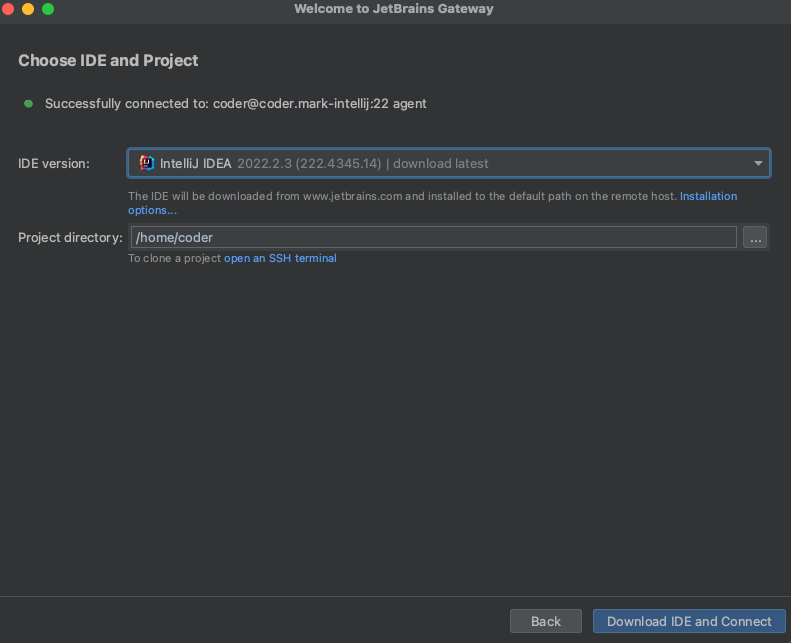Click the Project directory label
This screenshot has height=643, width=791.
point(70,237)
